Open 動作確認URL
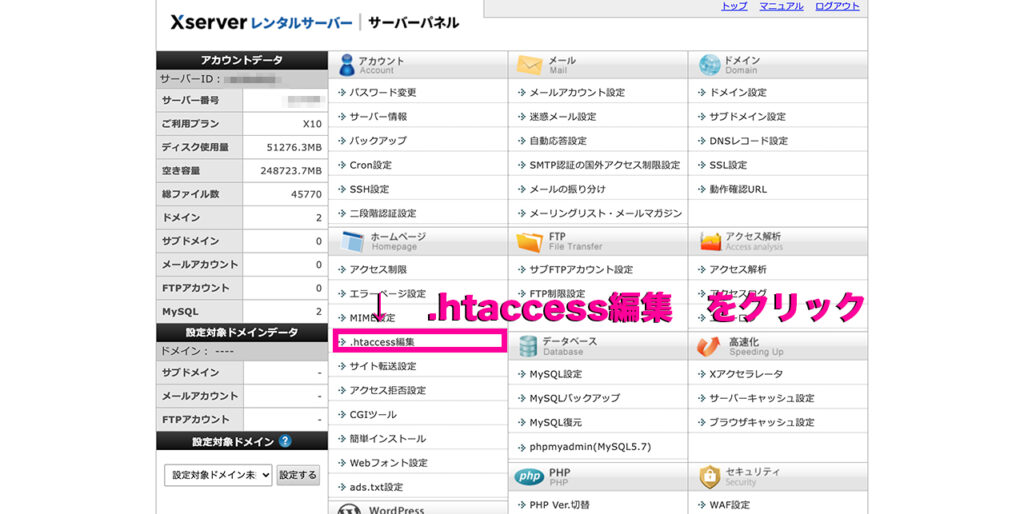Viewport: 1024px width, 514px height. pos(738,189)
